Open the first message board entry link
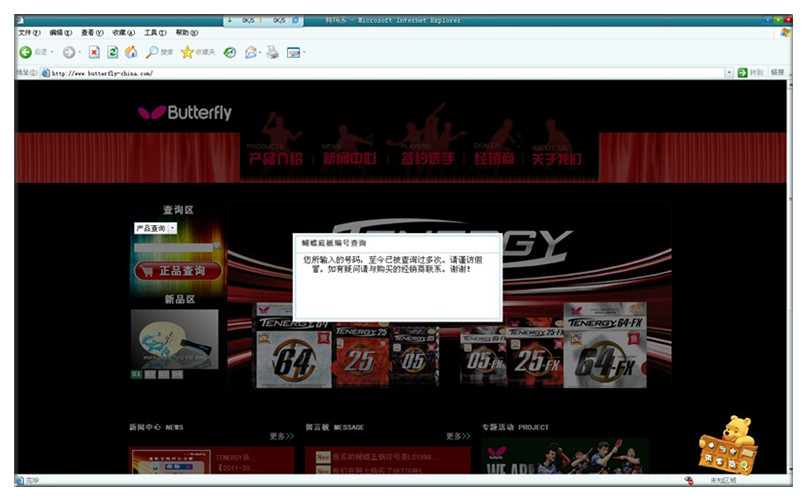The width and height of the screenshot is (807, 501). 386,457
